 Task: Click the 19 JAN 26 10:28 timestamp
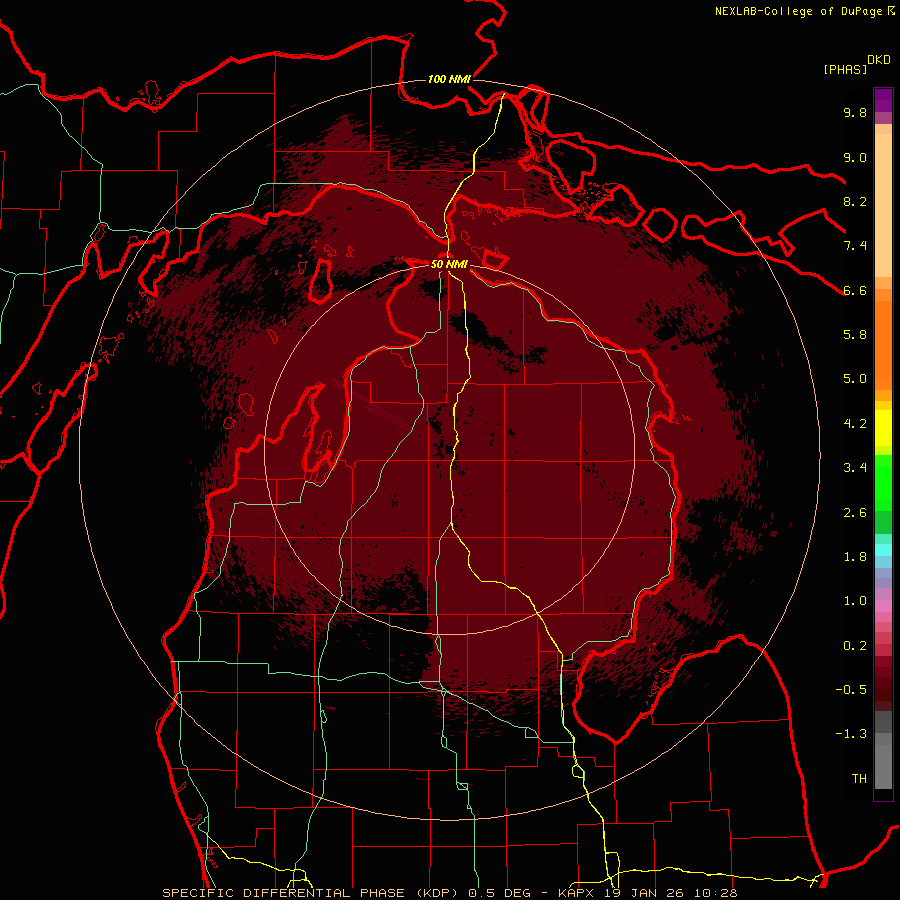coord(670,893)
